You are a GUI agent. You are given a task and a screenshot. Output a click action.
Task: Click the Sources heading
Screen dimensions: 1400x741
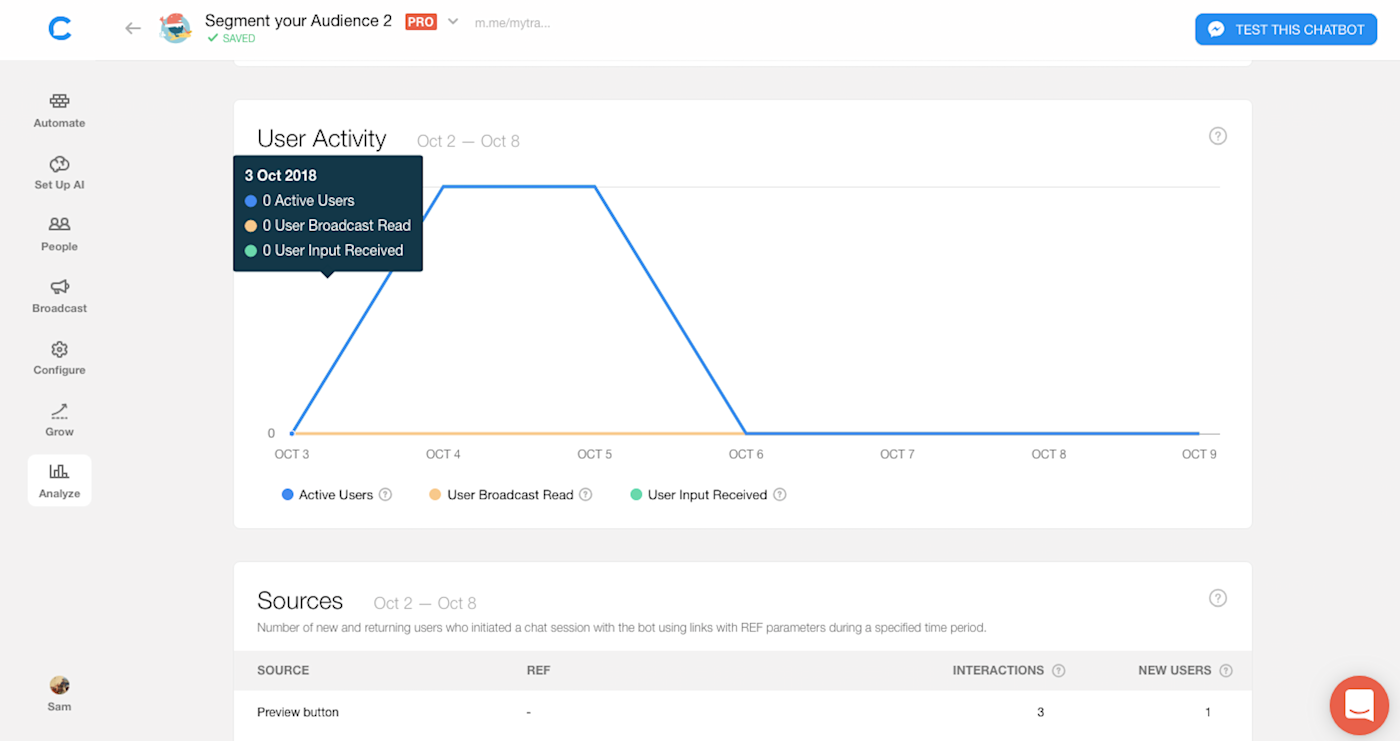(300, 600)
